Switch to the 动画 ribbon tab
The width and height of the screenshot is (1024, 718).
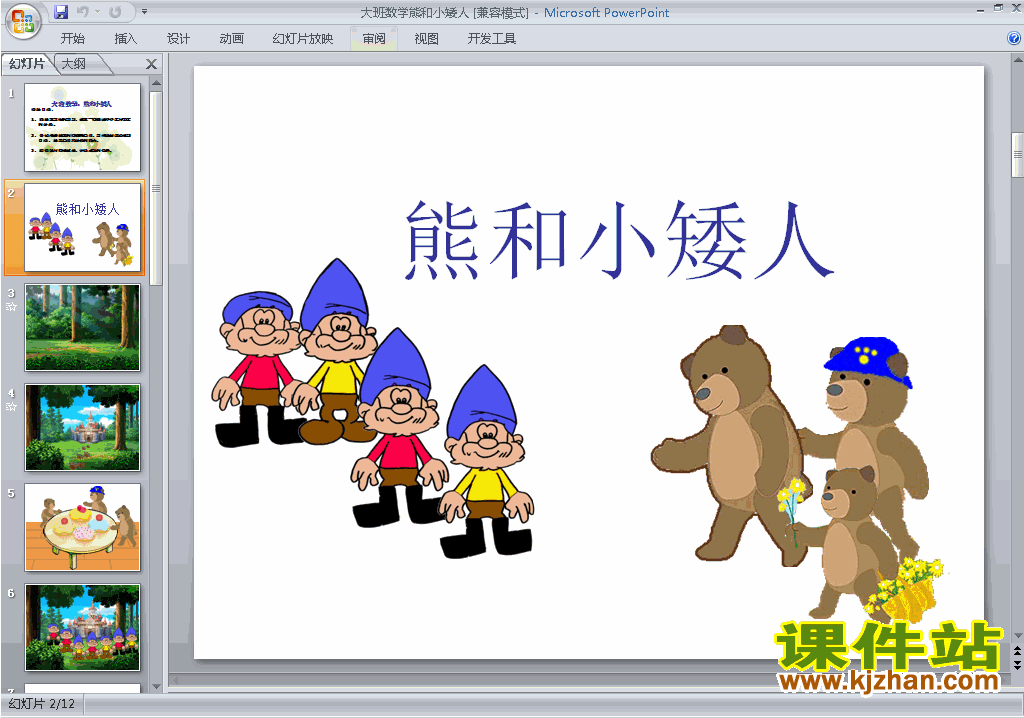[x=231, y=39]
